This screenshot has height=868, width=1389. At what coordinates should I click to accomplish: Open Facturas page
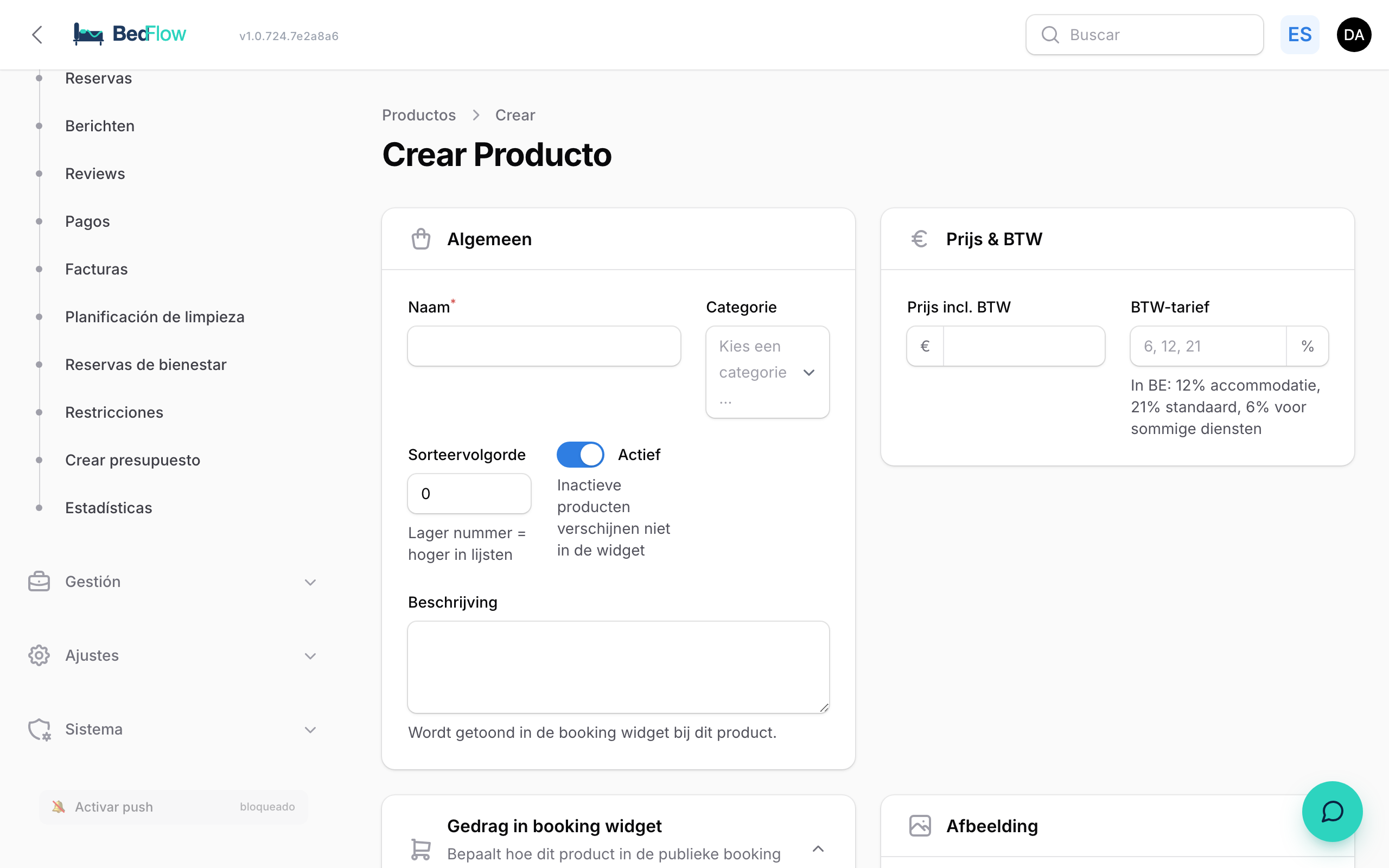point(97,269)
